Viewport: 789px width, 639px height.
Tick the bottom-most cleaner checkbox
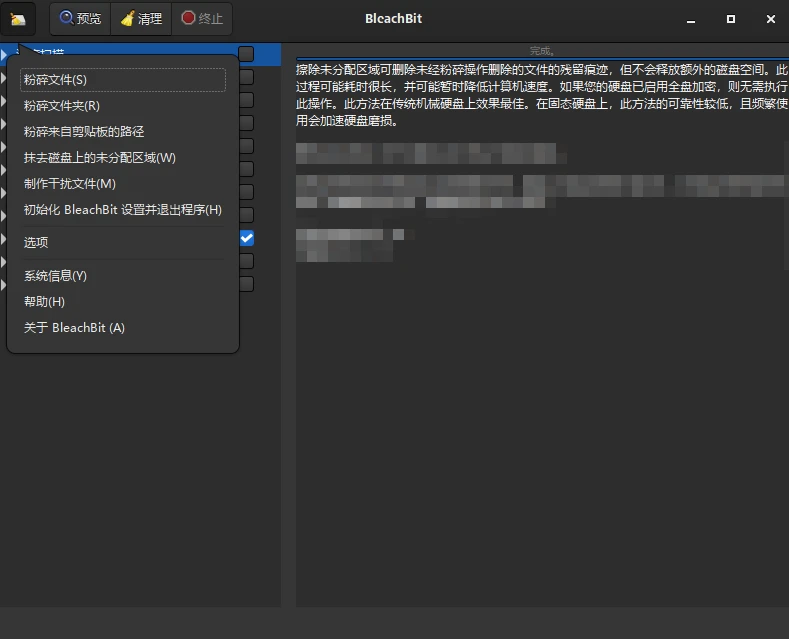[x=247, y=284]
